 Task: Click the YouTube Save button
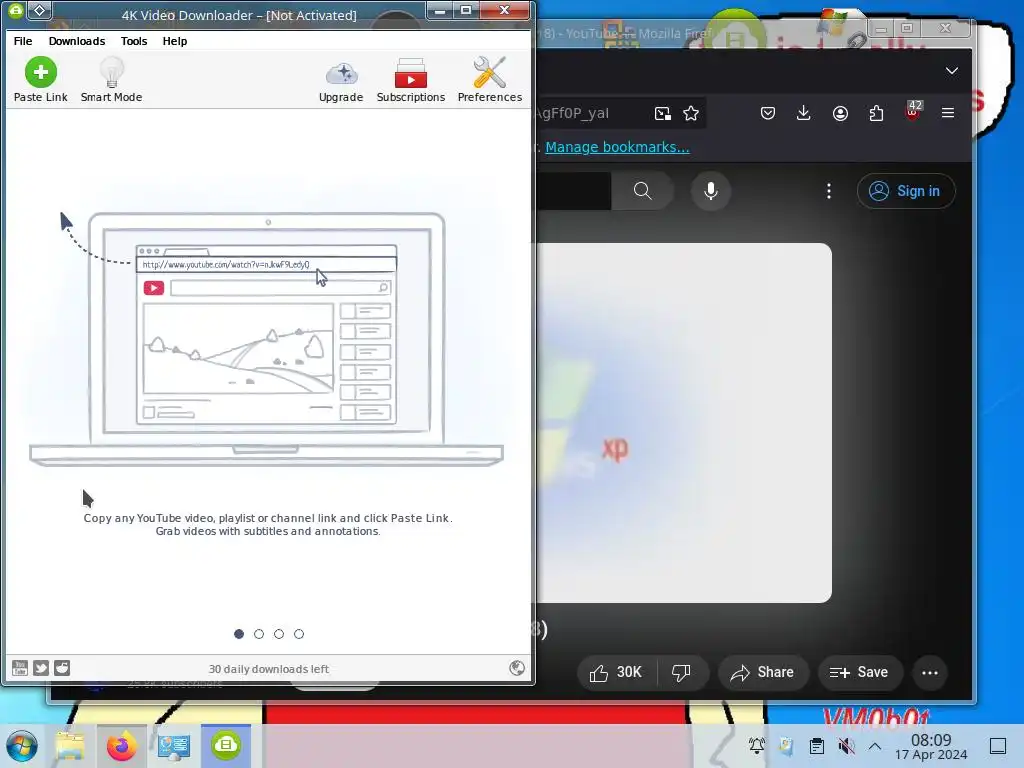click(x=859, y=672)
